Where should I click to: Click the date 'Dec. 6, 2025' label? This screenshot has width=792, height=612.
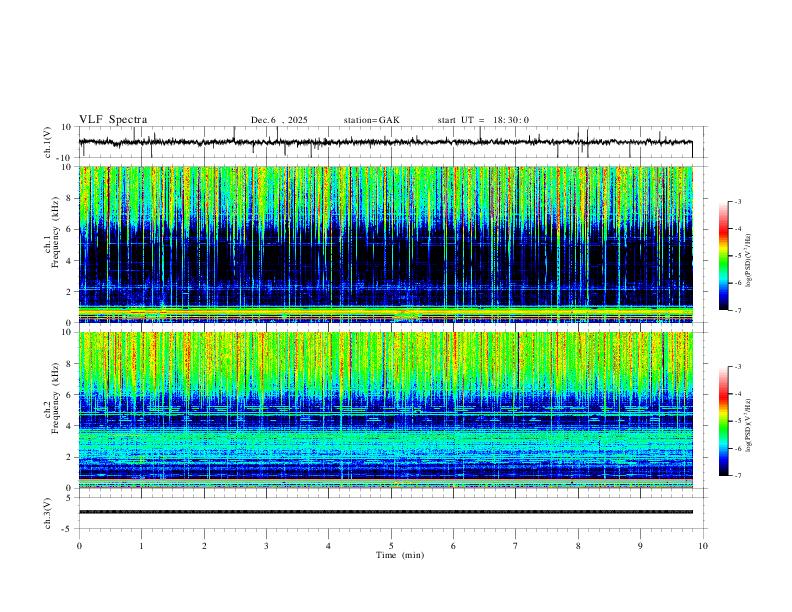pyautogui.click(x=279, y=120)
